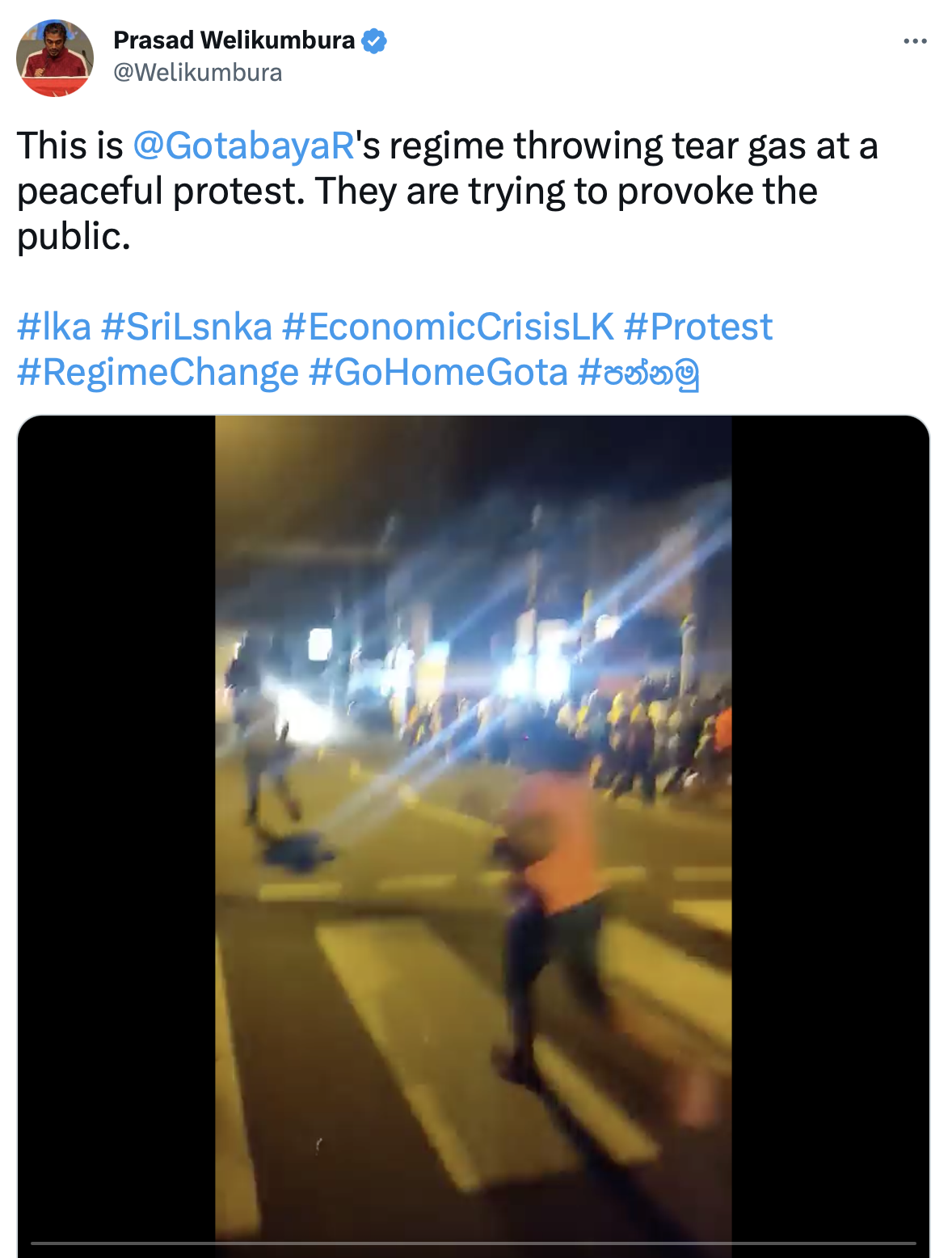This screenshot has height=1258, width=952.
Task: Open the #lka hashtag
Action: pos(54,327)
